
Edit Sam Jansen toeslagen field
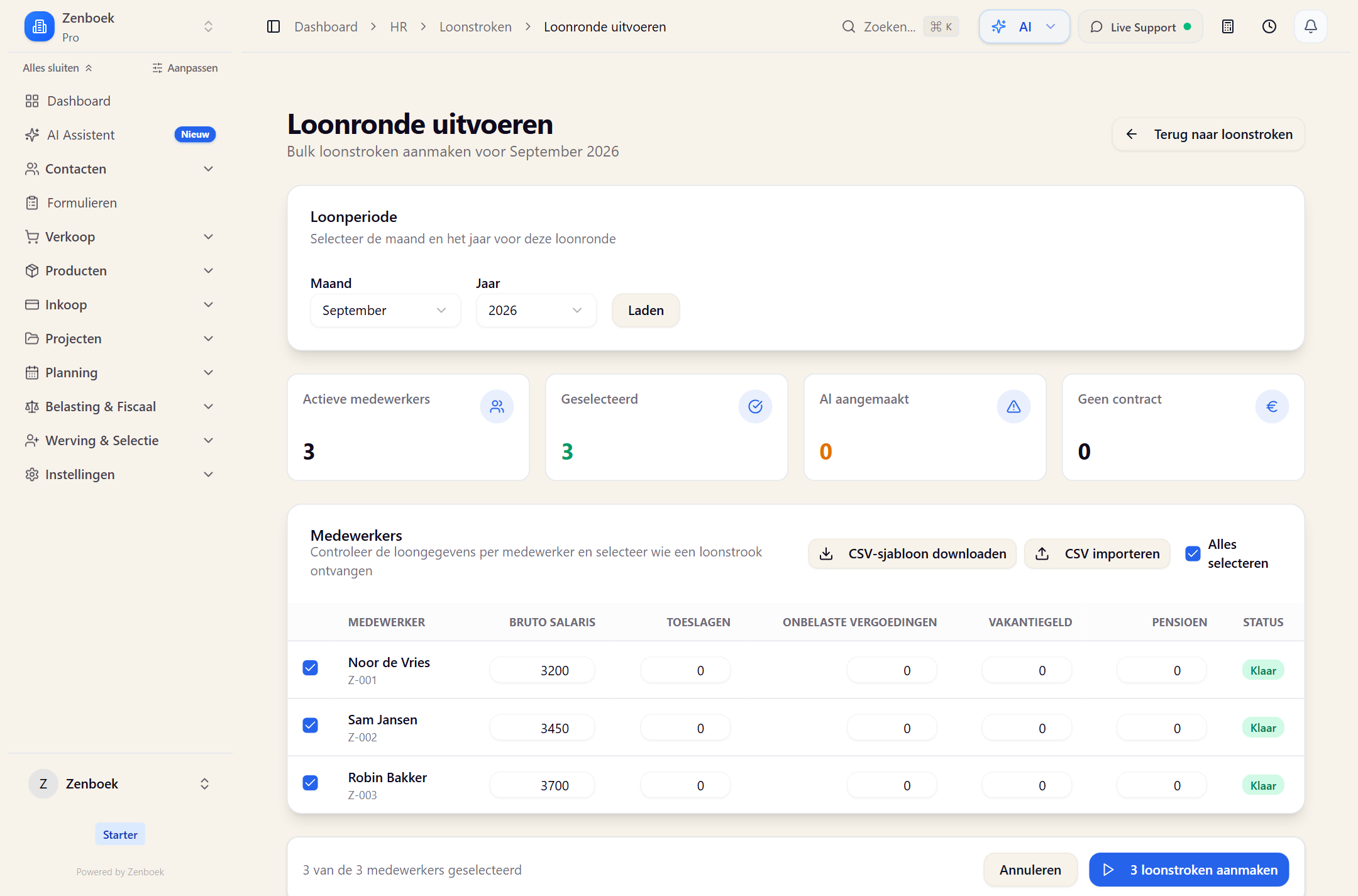coord(685,728)
